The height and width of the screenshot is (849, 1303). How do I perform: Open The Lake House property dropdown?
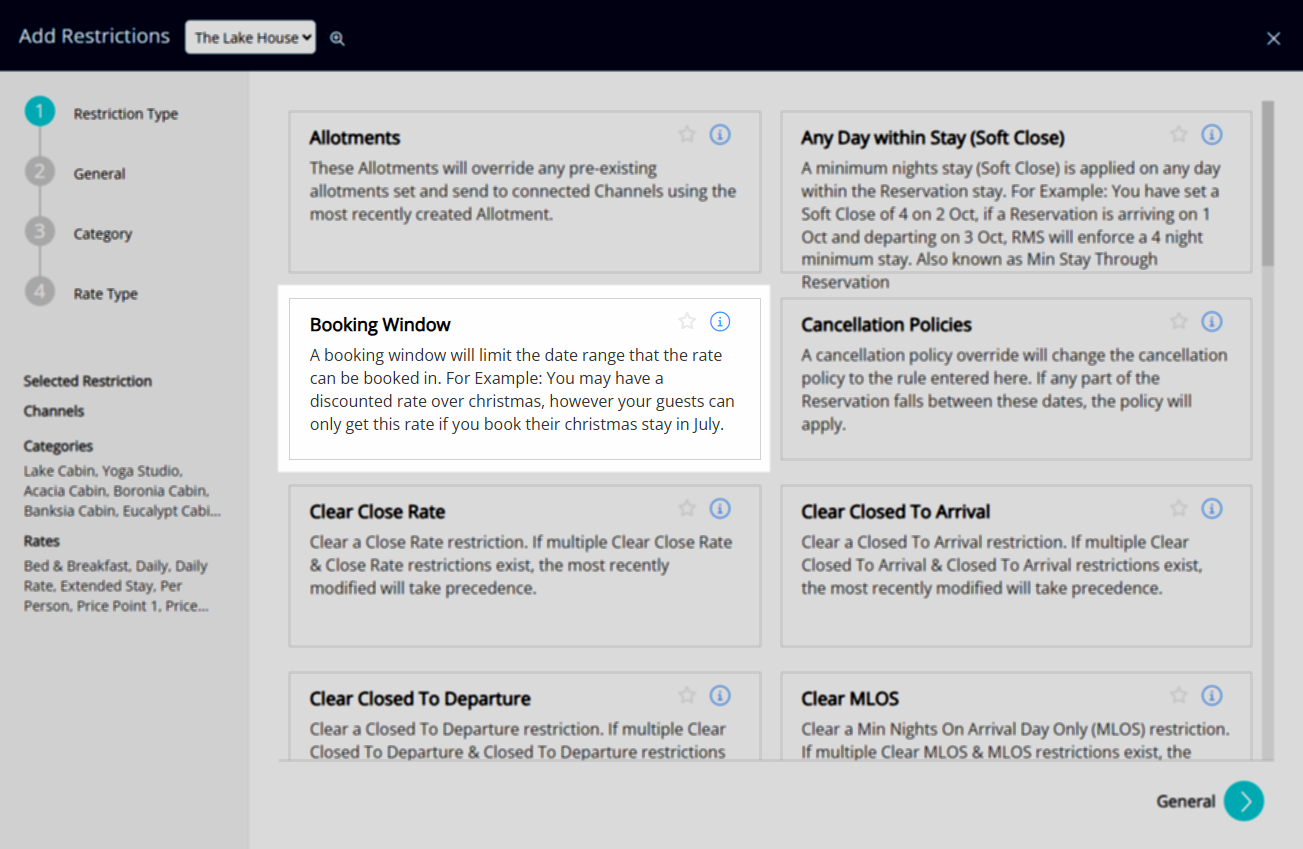click(250, 37)
